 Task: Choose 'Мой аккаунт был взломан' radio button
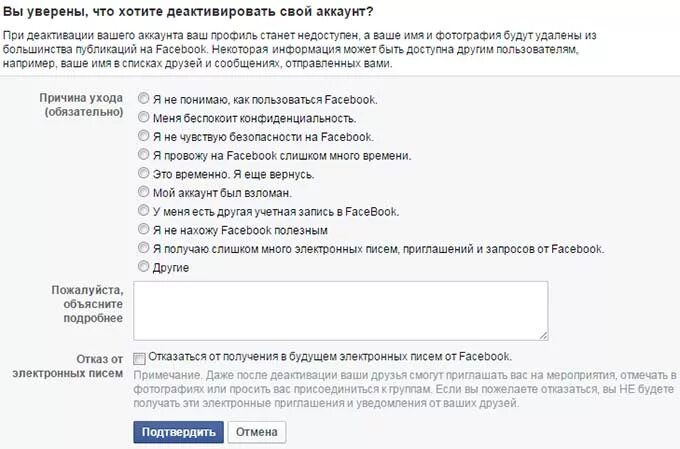coord(143,192)
